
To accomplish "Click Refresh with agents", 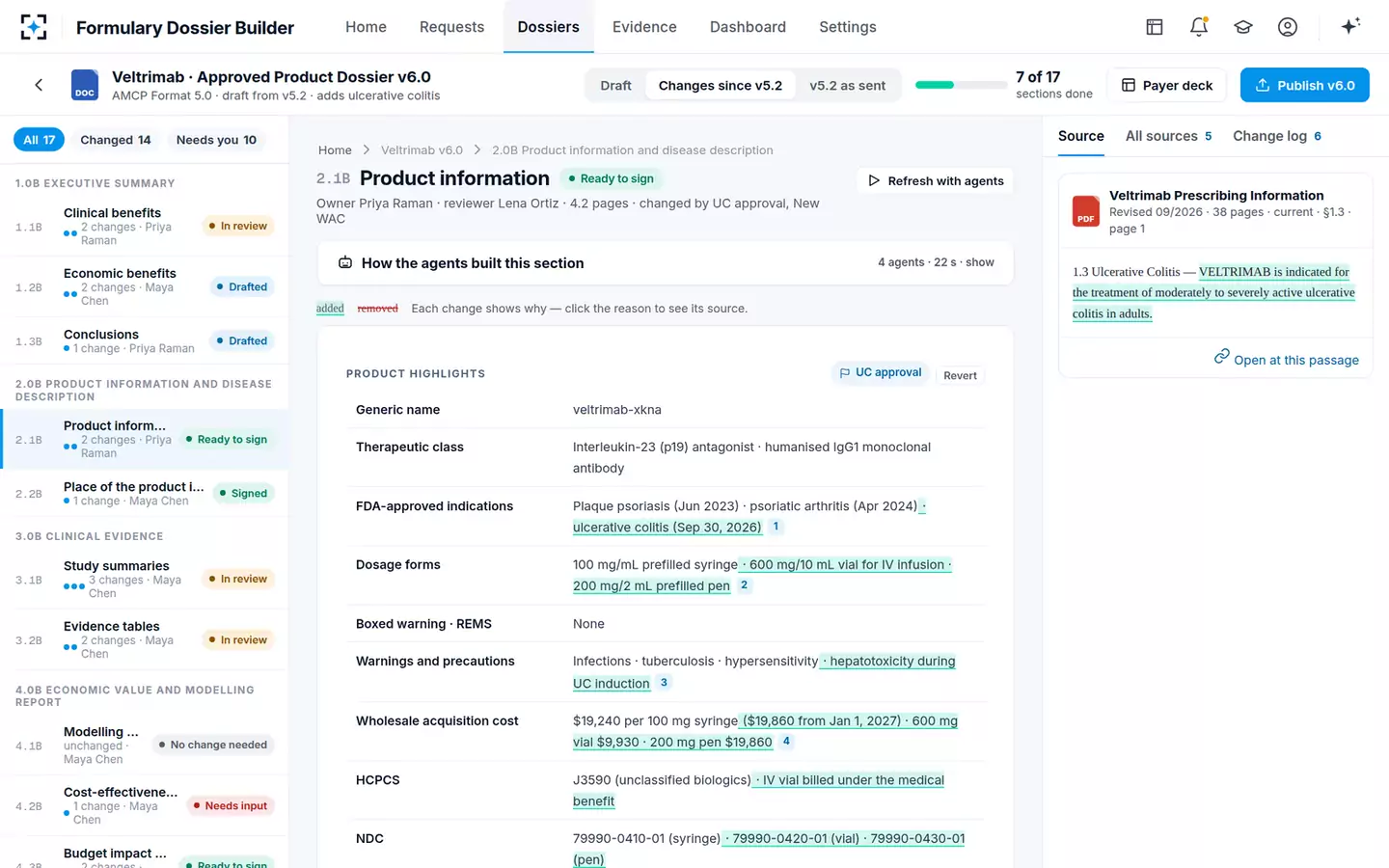I will [x=935, y=180].
